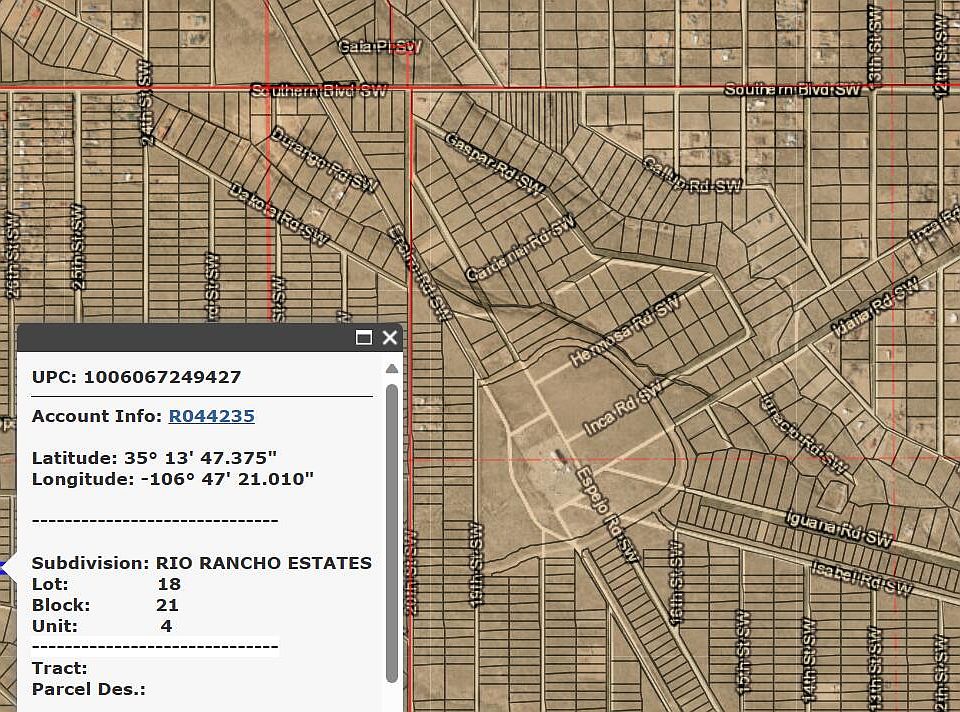960x712 pixels.
Task: Maximize the parcel info popup
Action: (x=364, y=338)
